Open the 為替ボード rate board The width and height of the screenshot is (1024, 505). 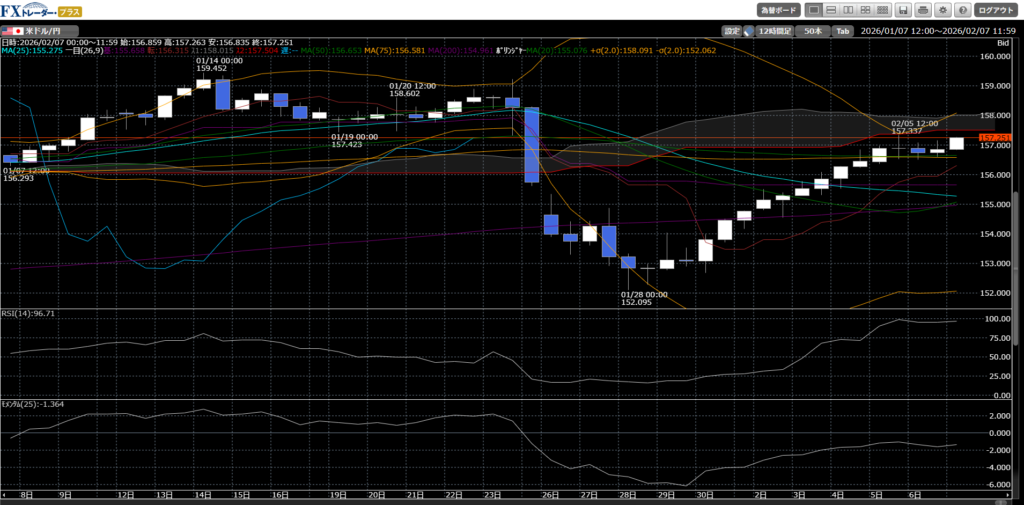coord(778,10)
